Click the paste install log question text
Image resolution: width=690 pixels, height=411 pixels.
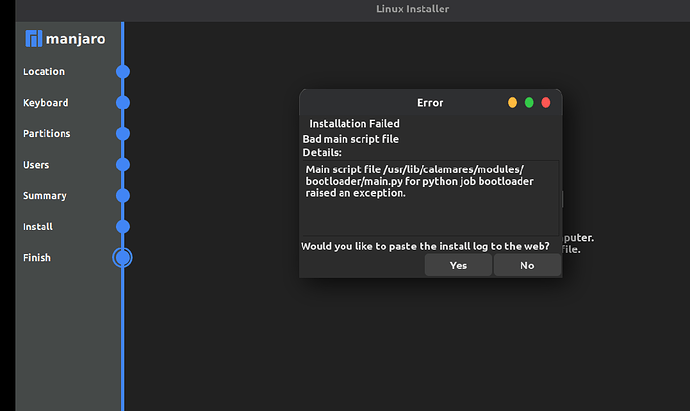point(425,246)
